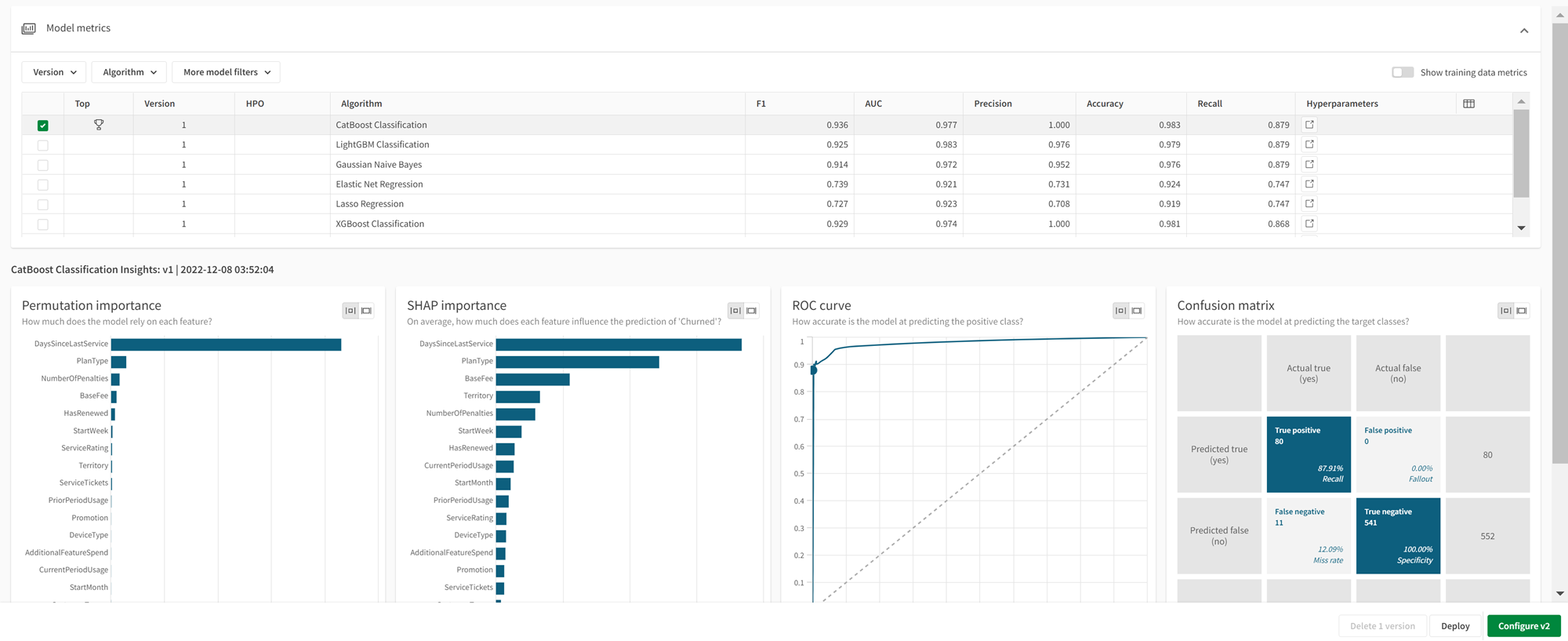Open the Version filter dropdown
Screen dimensions: 1568x641
tap(54, 72)
